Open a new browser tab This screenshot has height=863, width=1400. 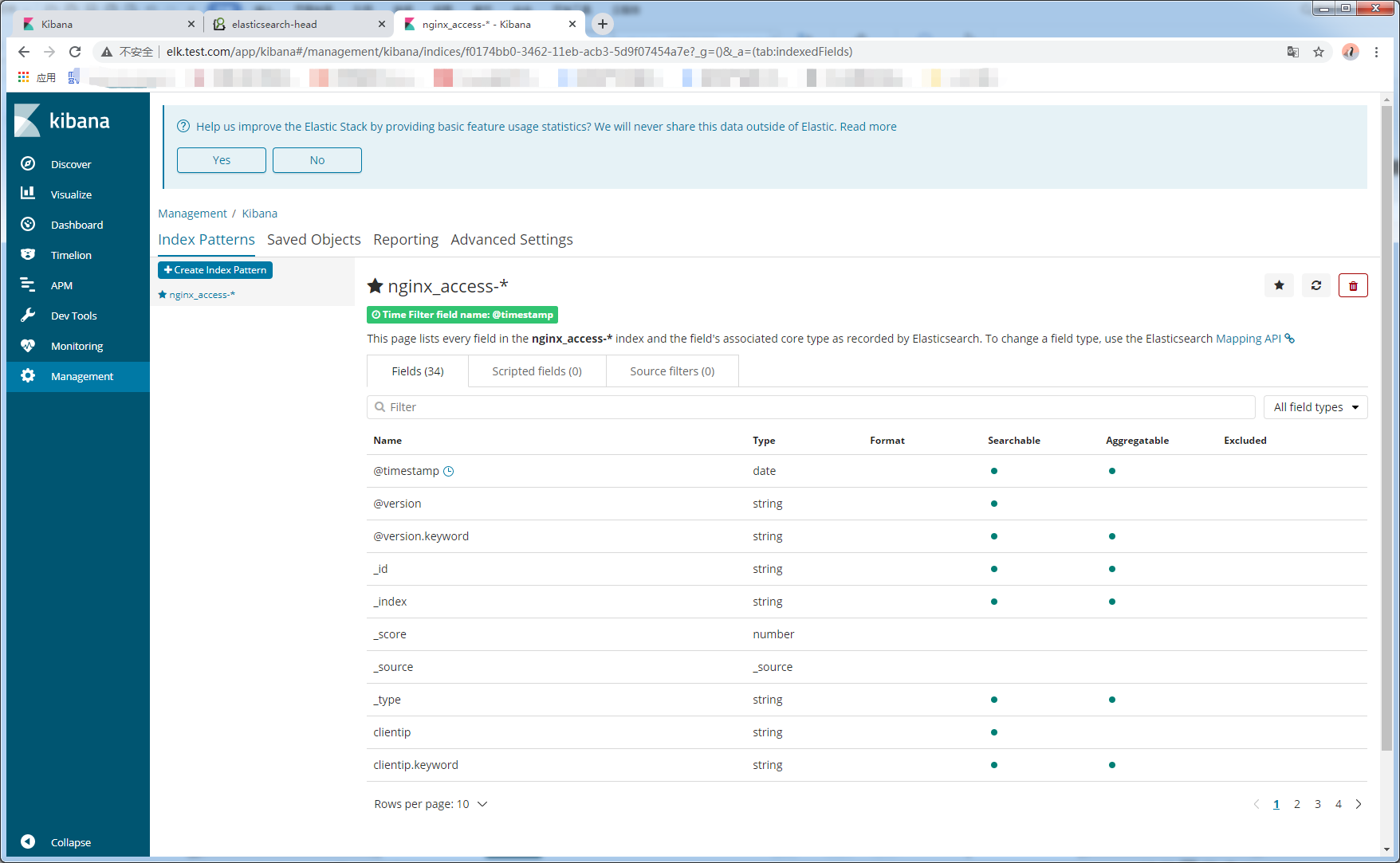[603, 24]
